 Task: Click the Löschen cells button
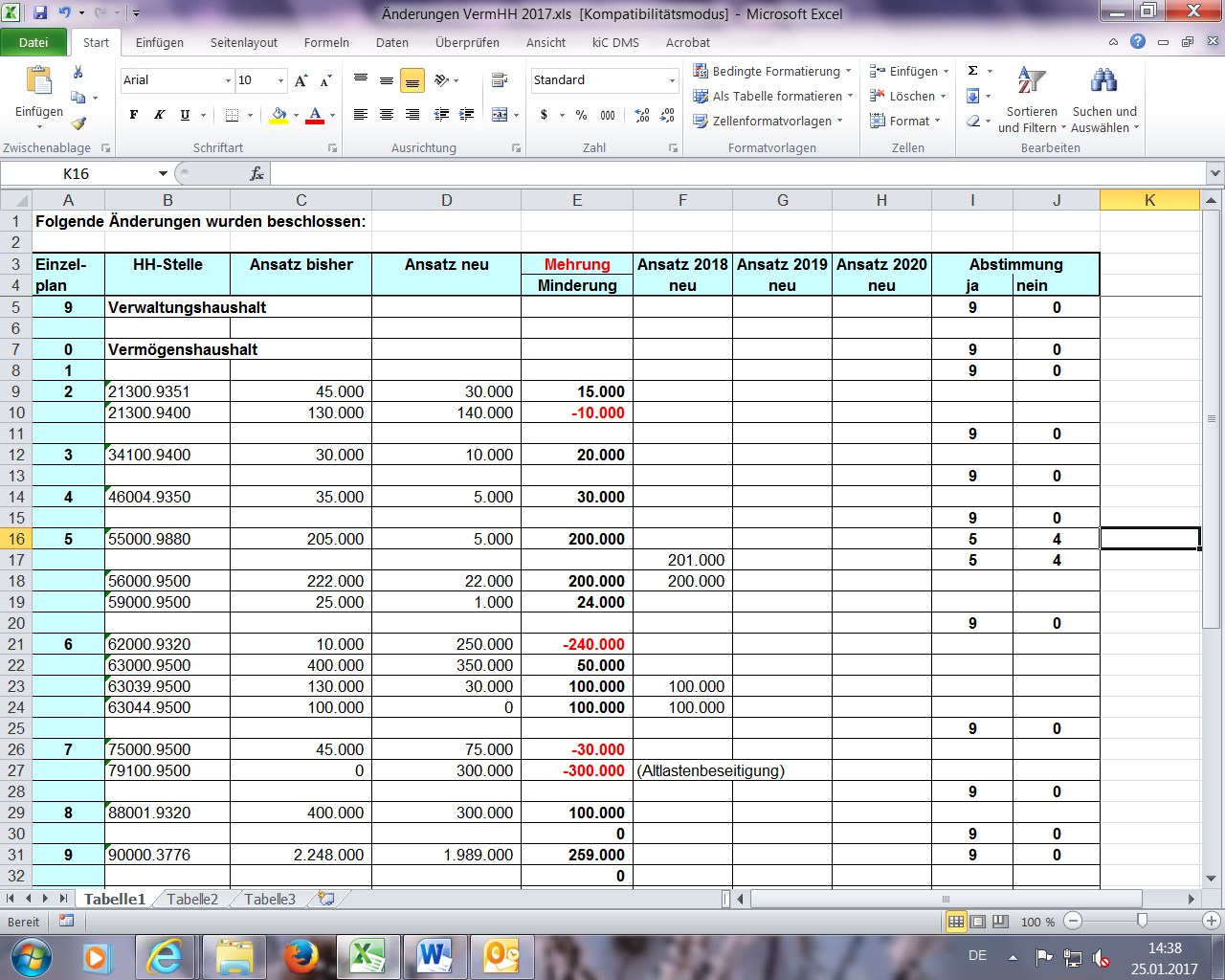tap(908, 96)
